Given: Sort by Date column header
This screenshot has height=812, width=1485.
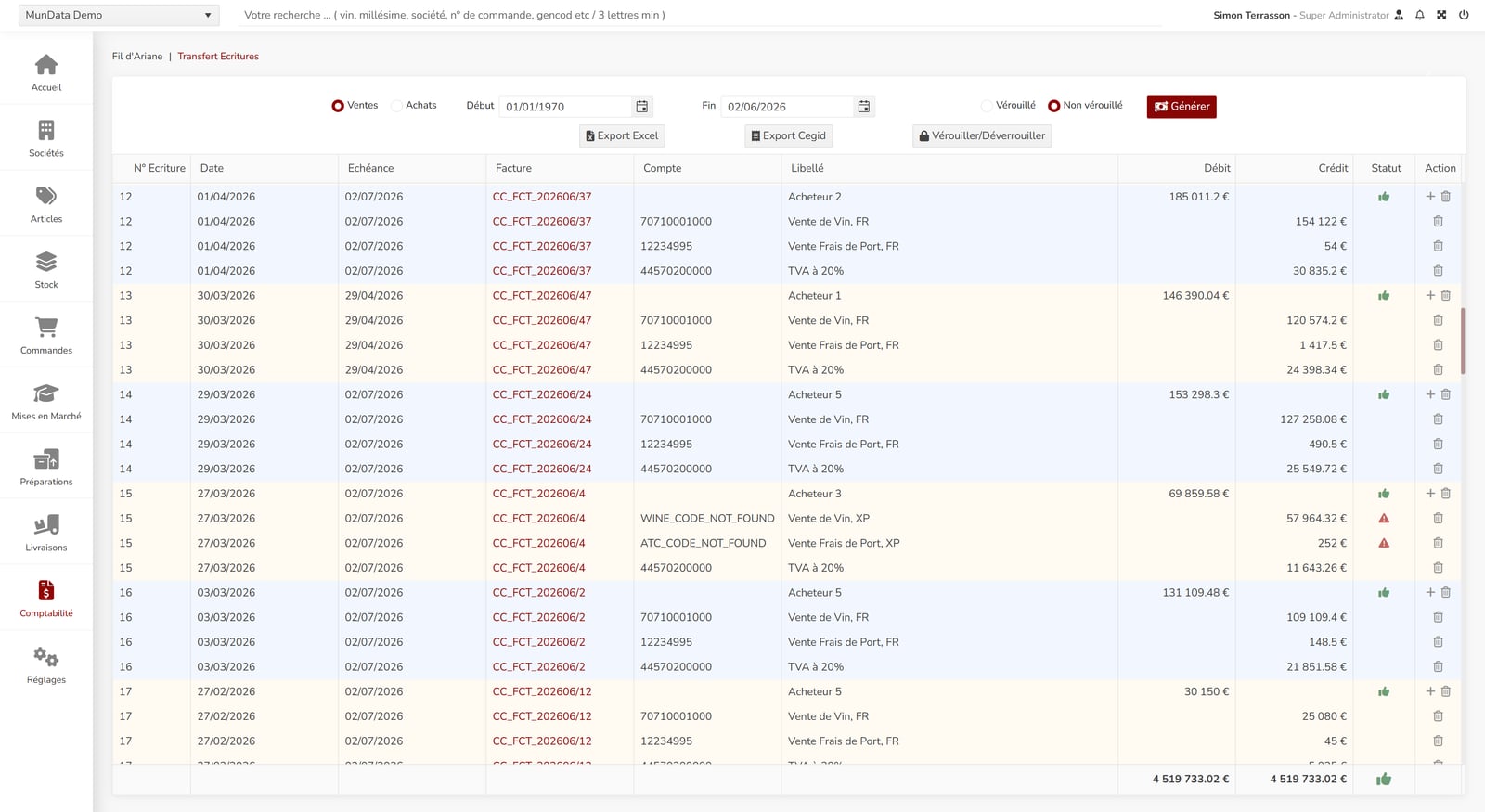Looking at the screenshot, I should (212, 168).
